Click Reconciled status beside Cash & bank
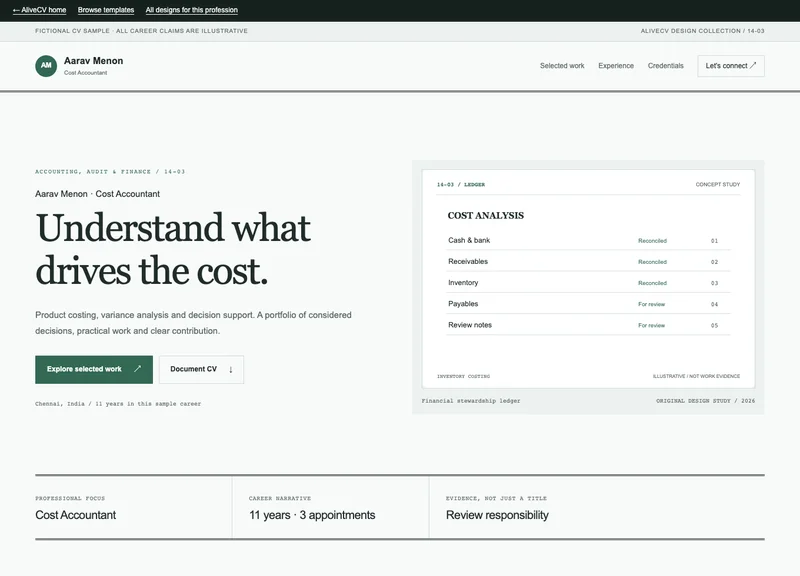This screenshot has width=800, height=576. point(652,241)
